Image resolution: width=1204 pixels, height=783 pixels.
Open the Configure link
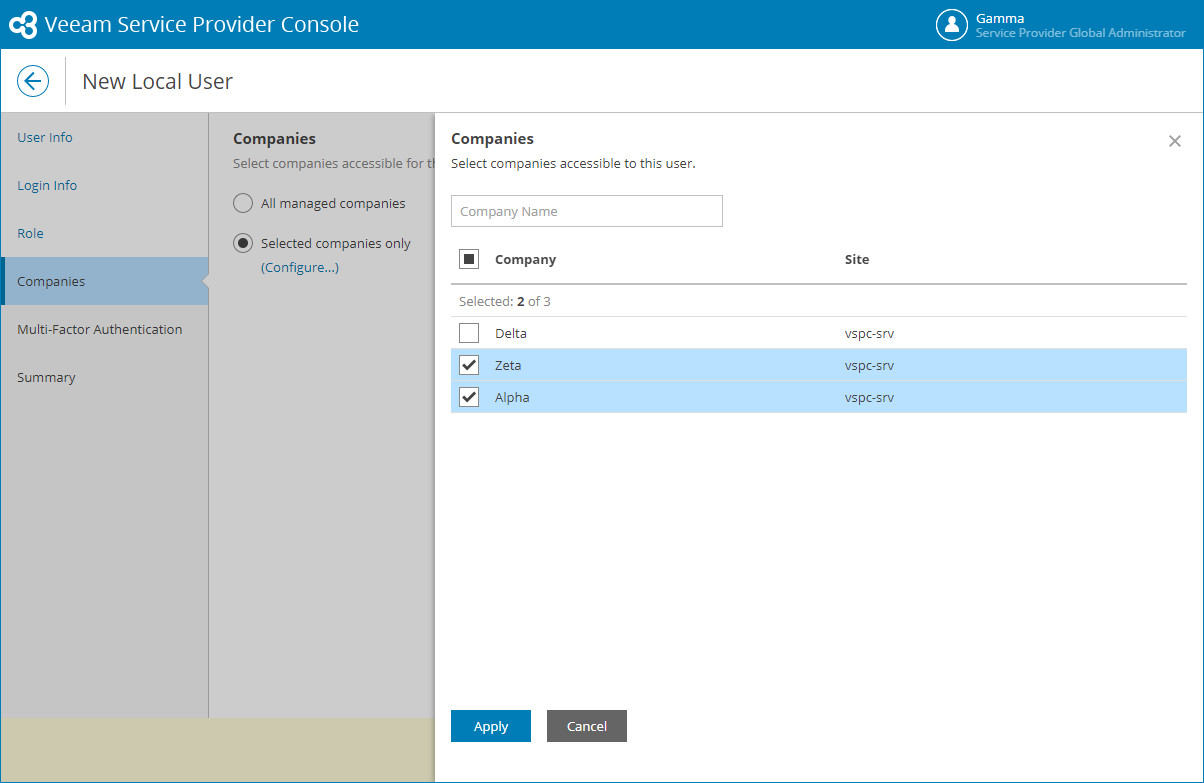300,267
